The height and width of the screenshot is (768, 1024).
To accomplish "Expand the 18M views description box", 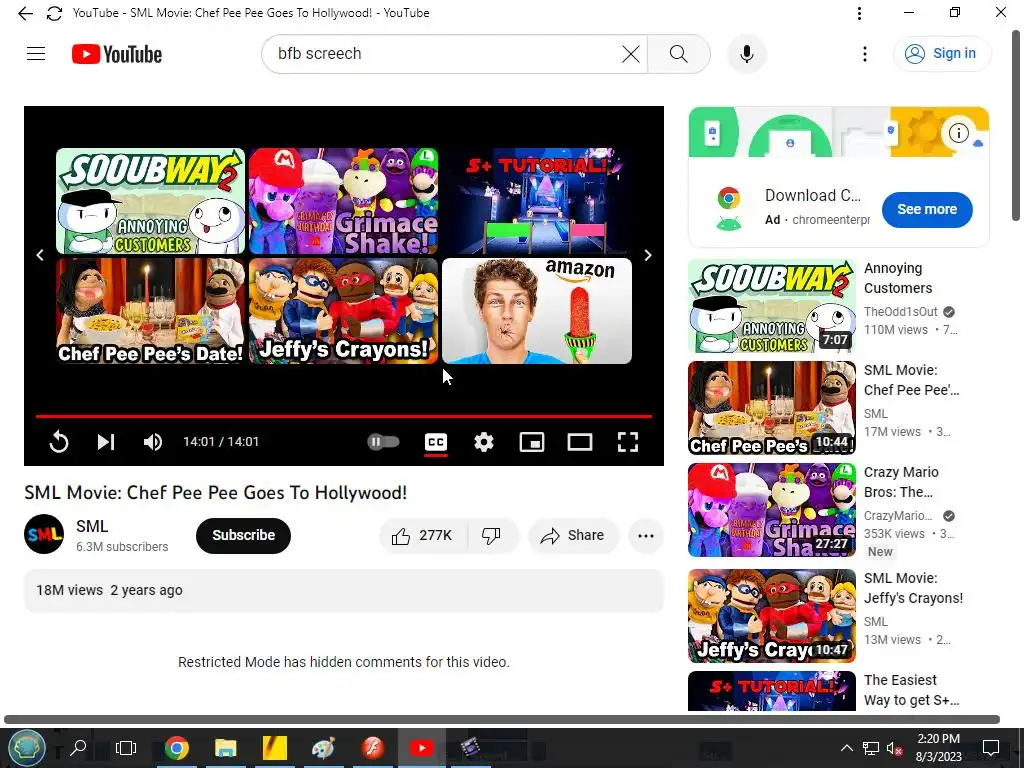I will tap(344, 590).
